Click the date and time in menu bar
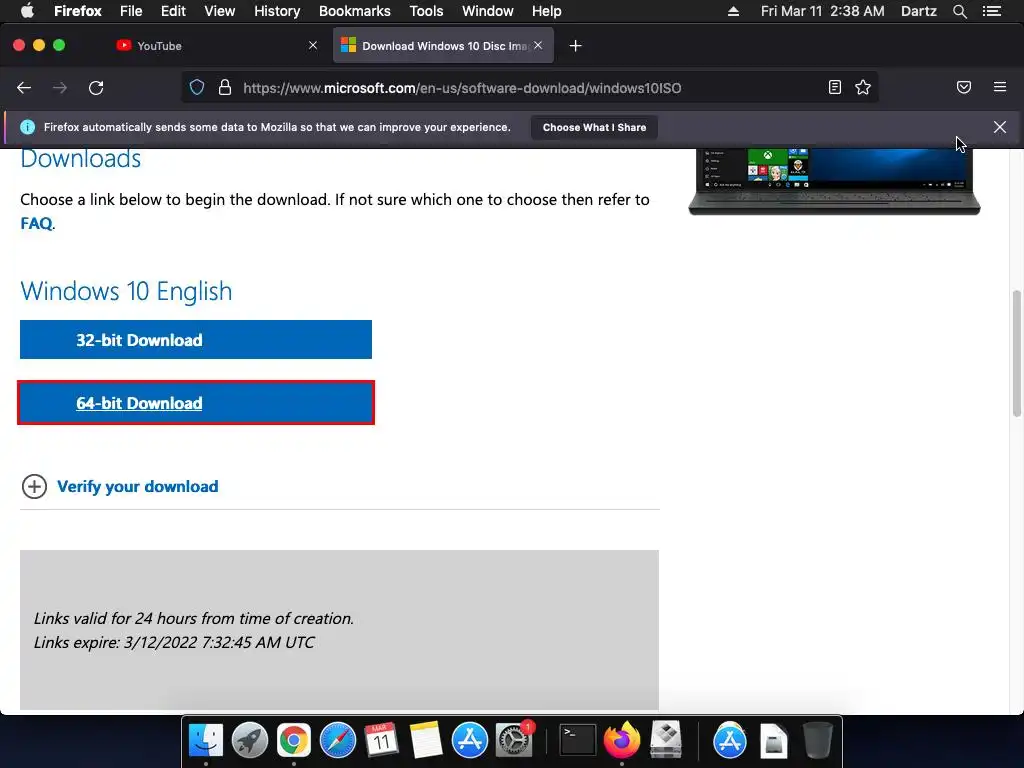Viewport: 1024px width, 768px height. 822,11
